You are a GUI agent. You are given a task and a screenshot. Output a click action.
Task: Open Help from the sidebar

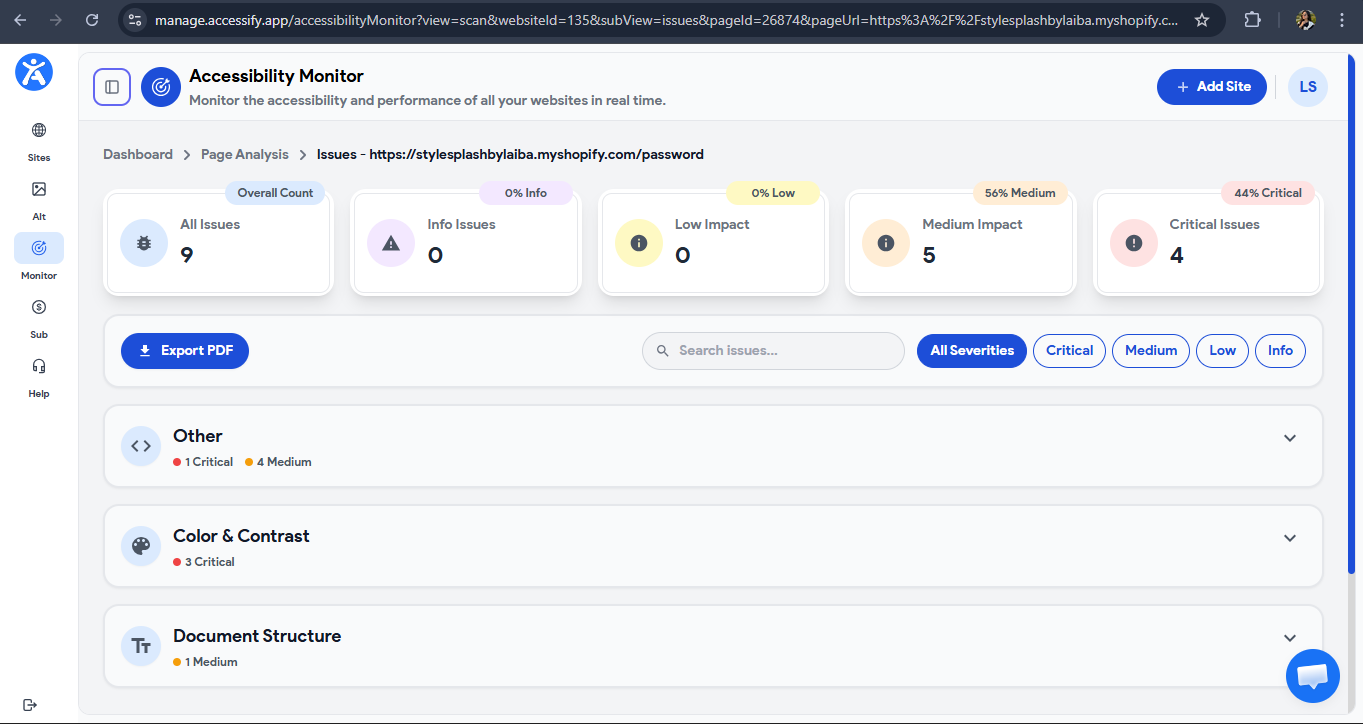(x=38, y=375)
